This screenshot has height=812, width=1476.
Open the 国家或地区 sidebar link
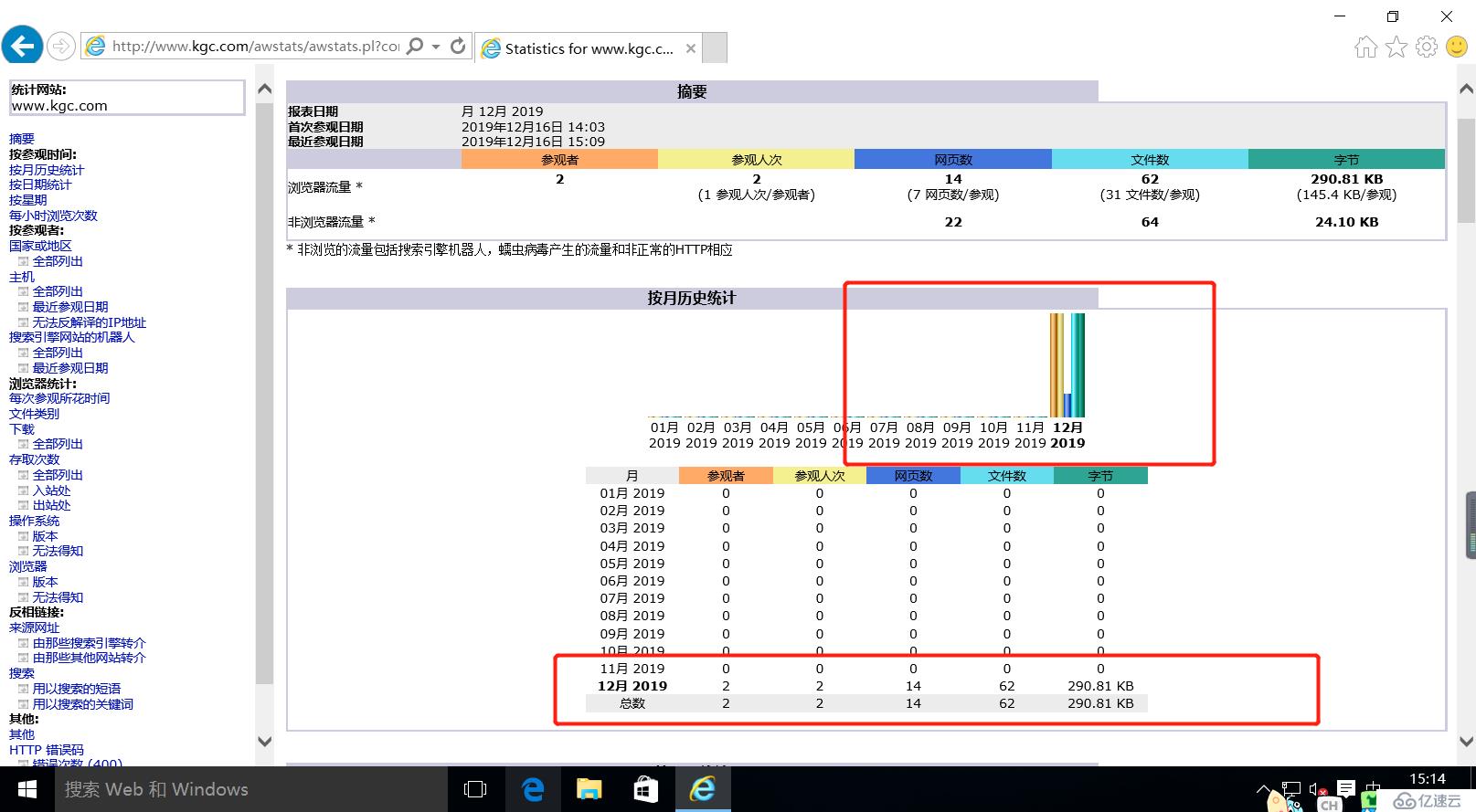(x=40, y=246)
